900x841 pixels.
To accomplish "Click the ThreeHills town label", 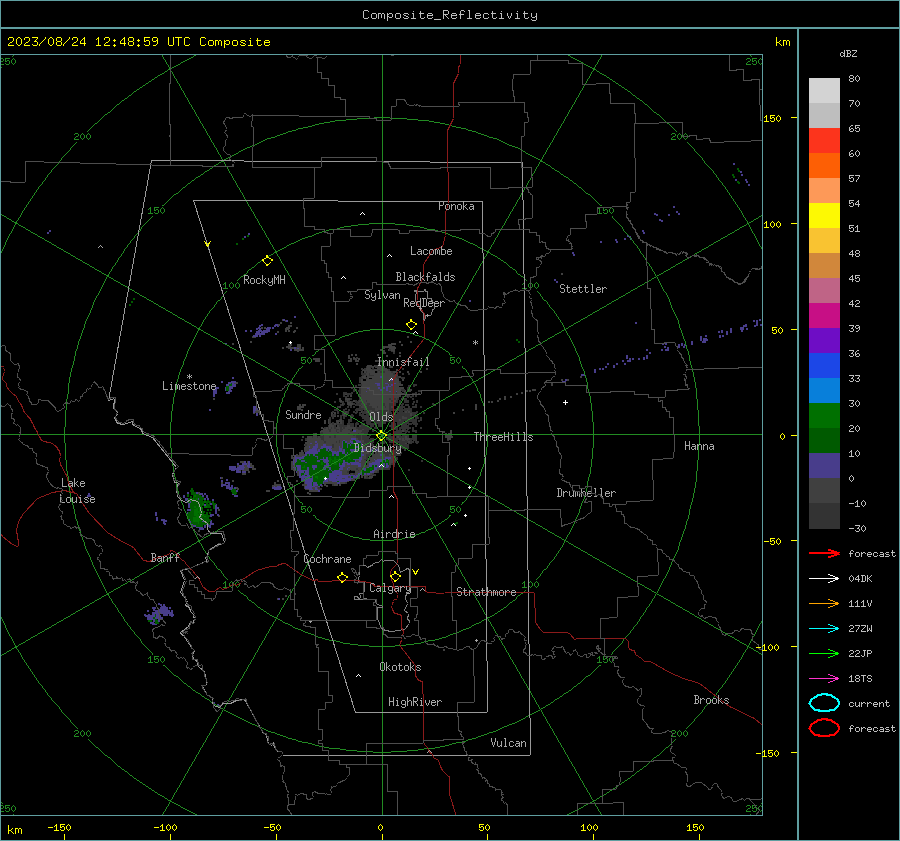I will [x=503, y=437].
